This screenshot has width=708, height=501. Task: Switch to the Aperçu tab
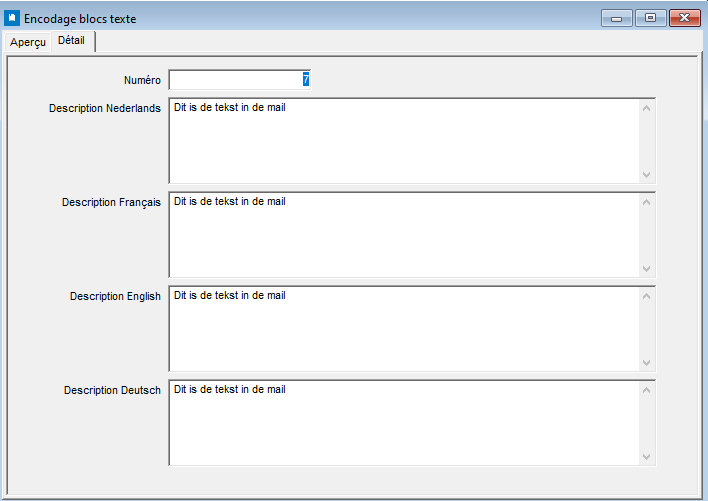click(28, 42)
